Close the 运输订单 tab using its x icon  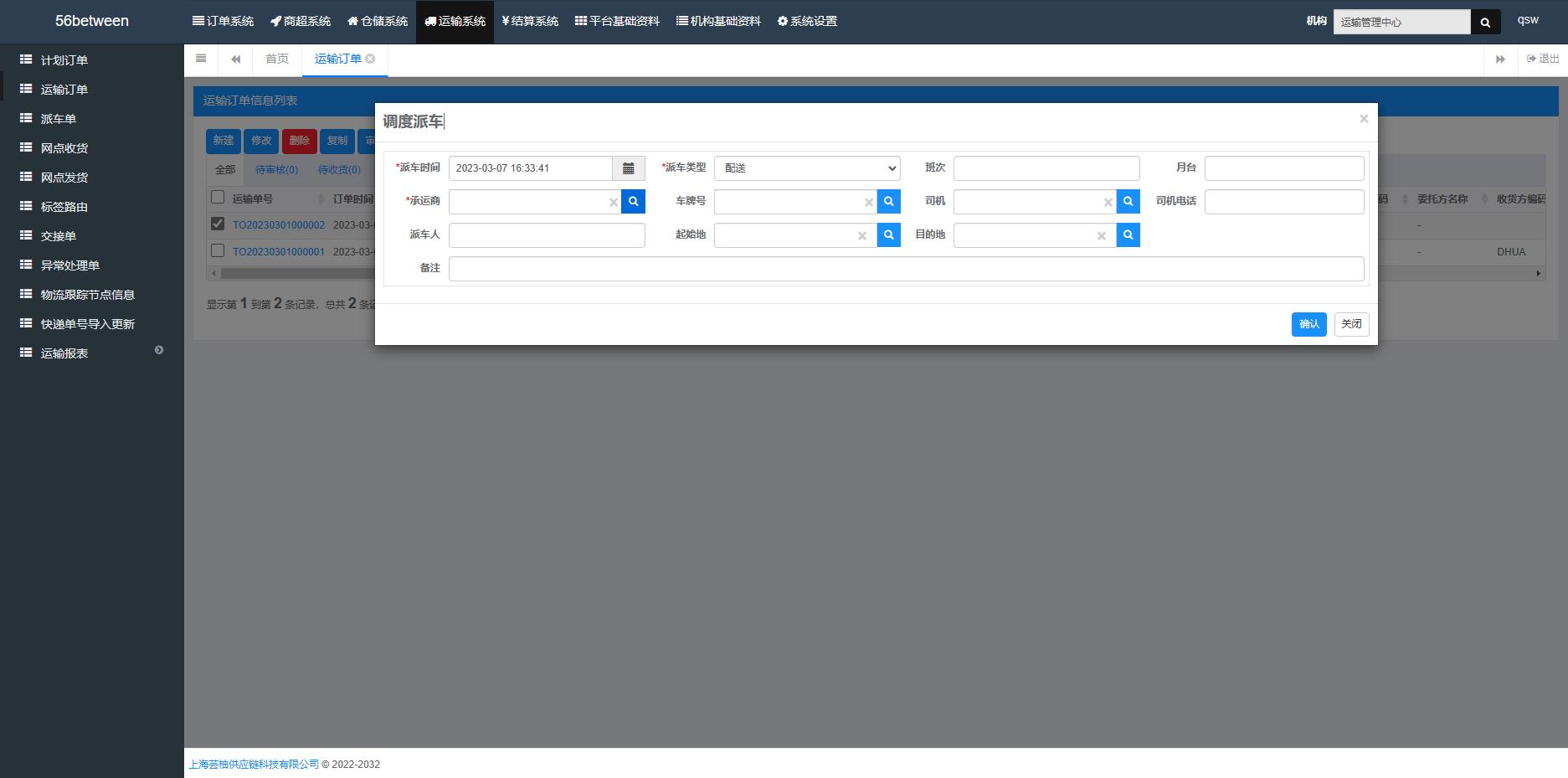click(x=370, y=59)
